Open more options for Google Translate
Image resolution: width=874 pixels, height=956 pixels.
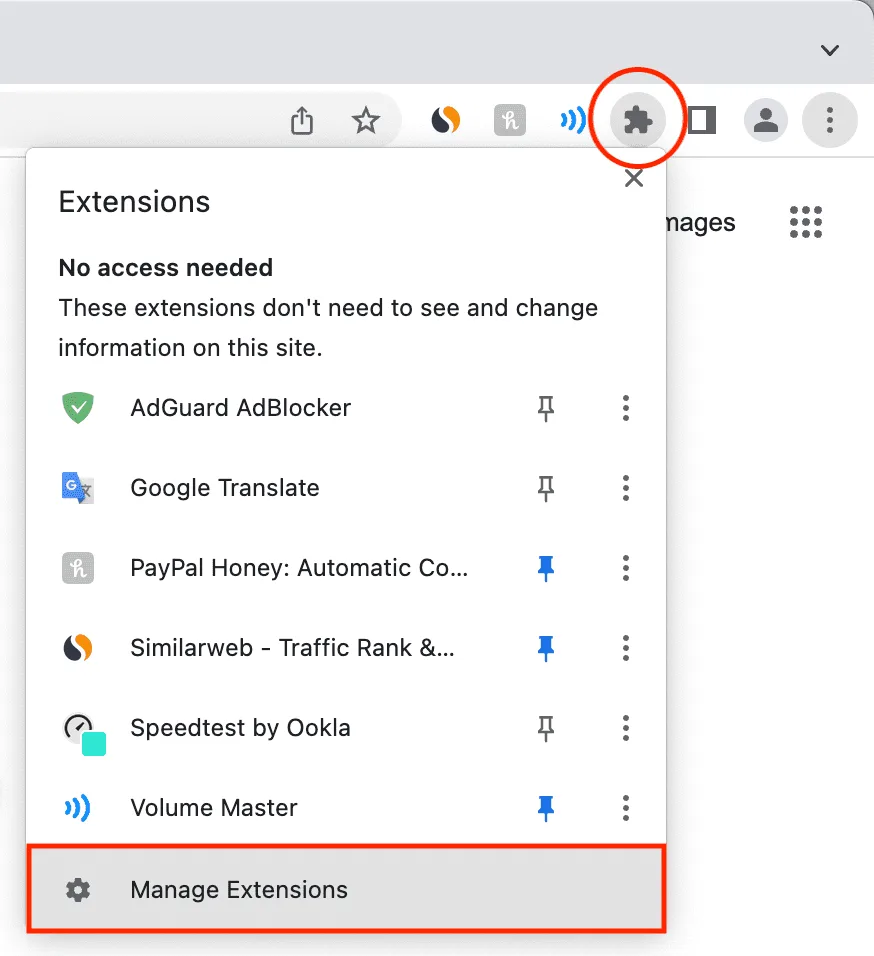(x=625, y=488)
